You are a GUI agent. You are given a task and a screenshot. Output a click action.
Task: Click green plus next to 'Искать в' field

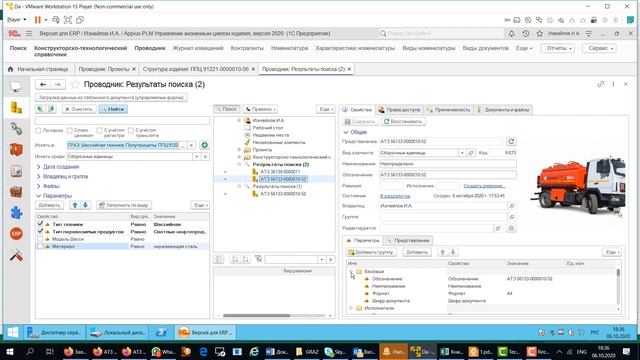click(x=204, y=145)
